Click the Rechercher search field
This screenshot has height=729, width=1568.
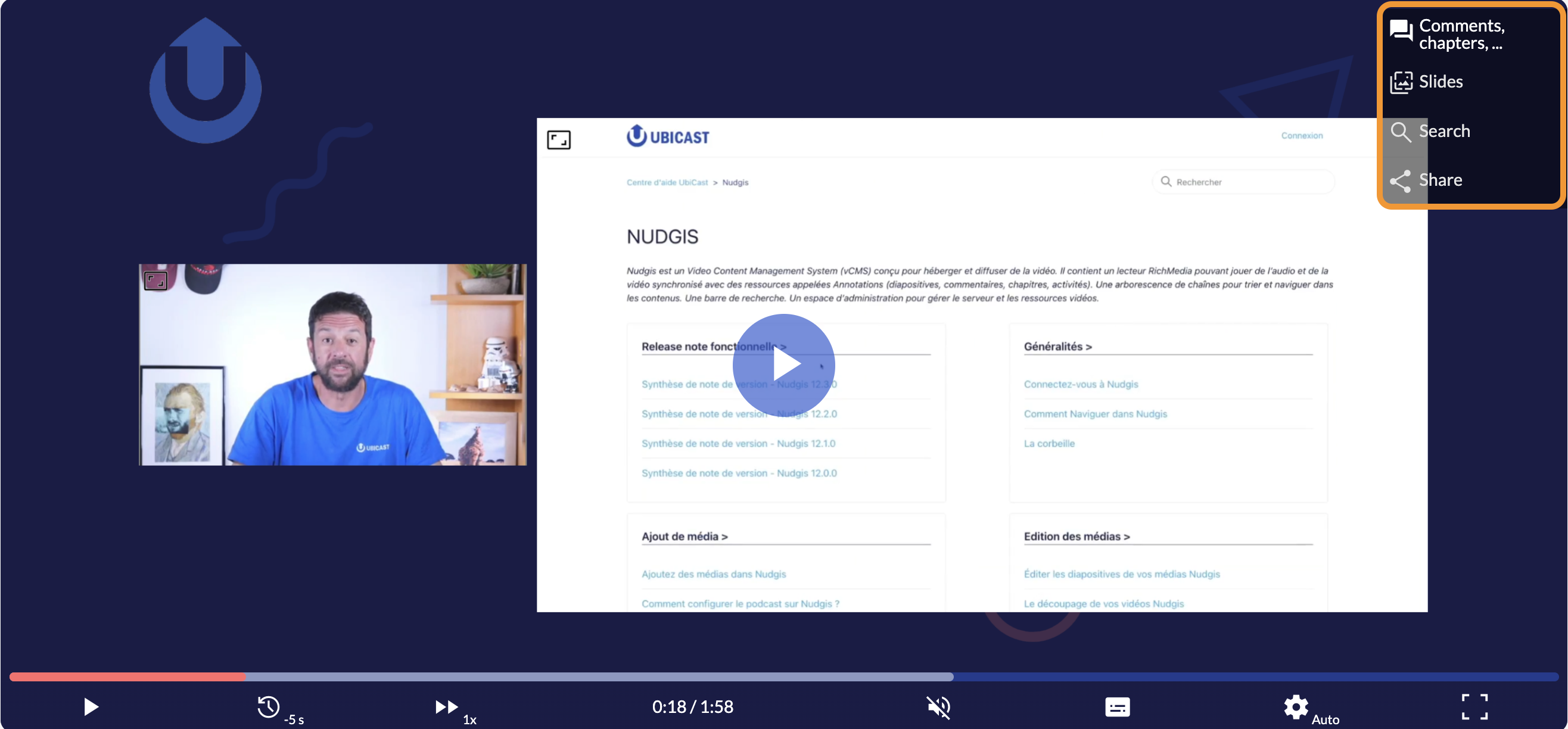(x=1243, y=182)
